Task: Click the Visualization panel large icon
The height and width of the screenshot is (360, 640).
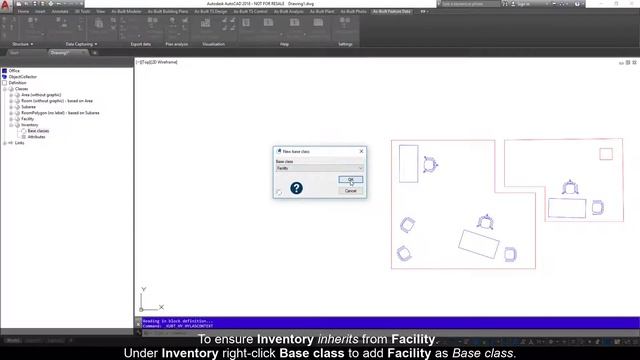Action: [205, 24]
